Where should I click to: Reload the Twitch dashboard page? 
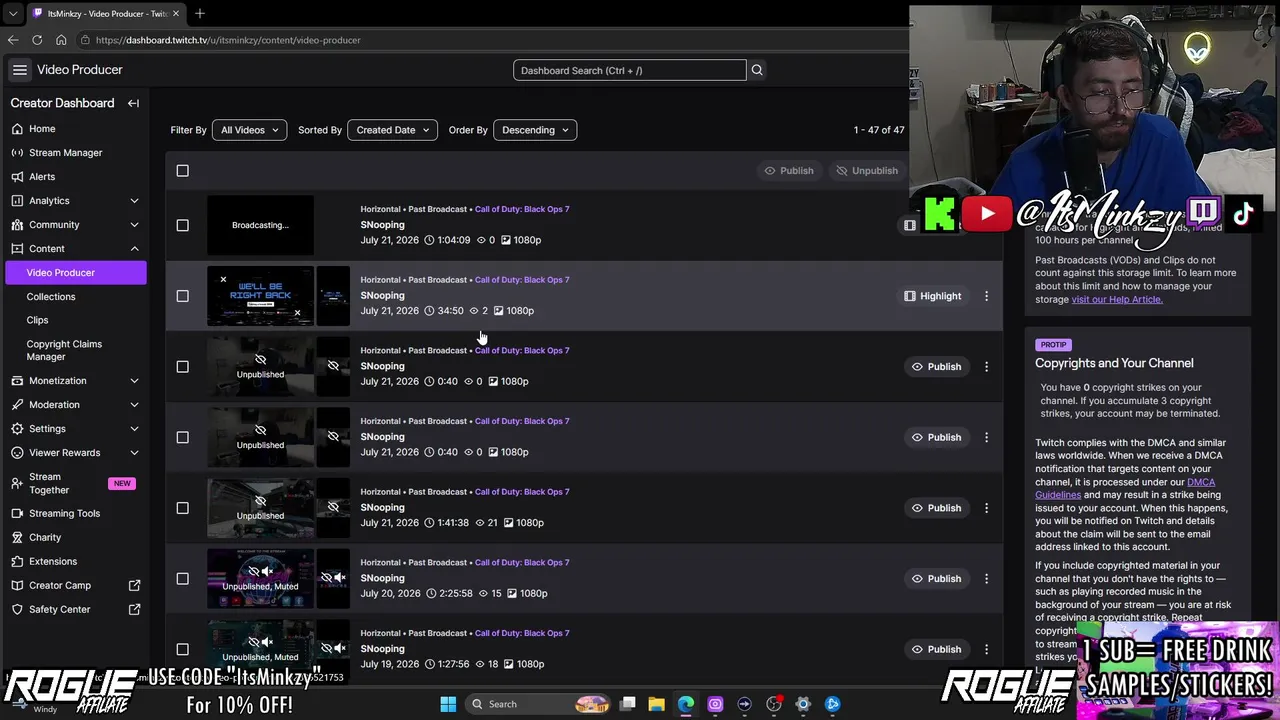pyautogui.click(x=37, y=40)
